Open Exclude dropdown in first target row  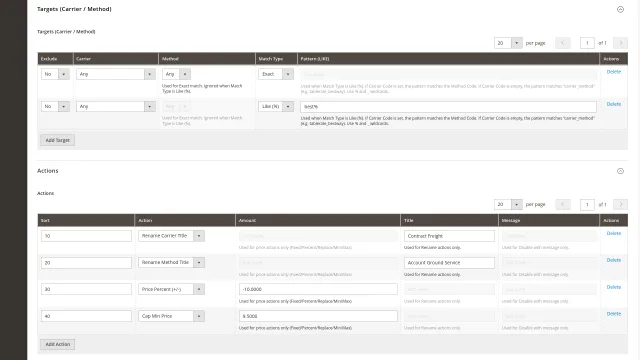(55, 74)
